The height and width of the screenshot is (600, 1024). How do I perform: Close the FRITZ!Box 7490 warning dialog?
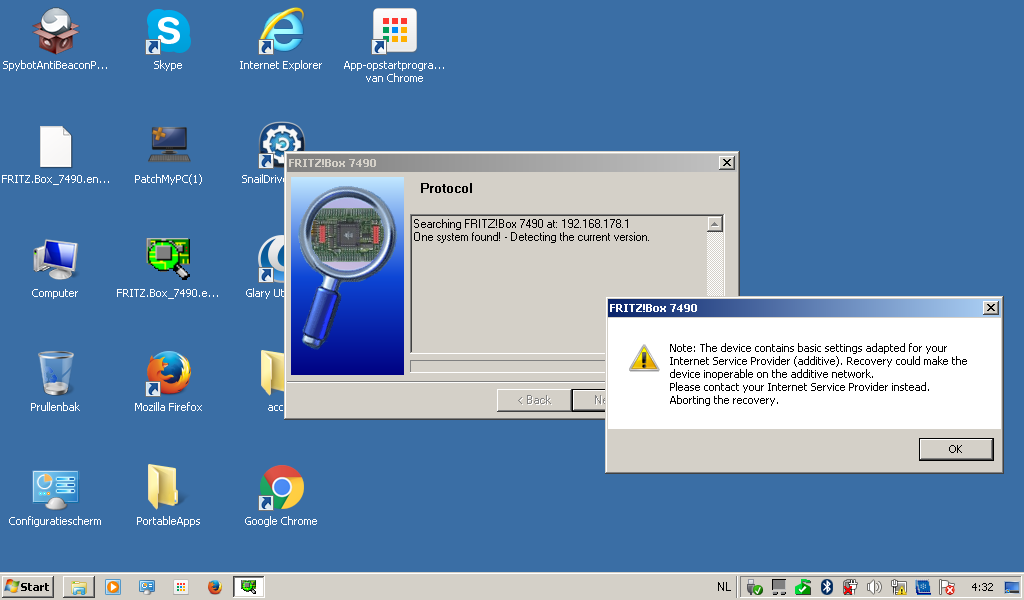(991, 308)
